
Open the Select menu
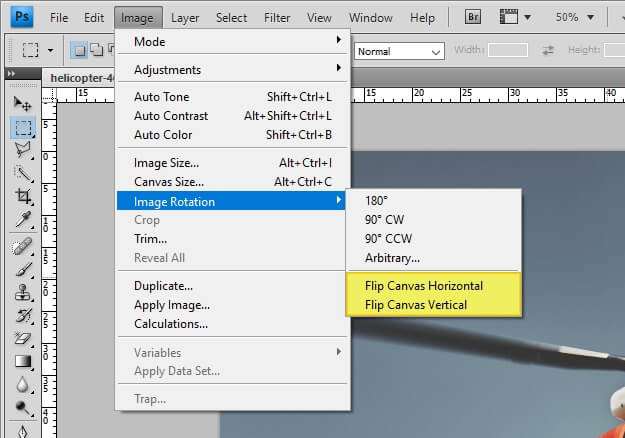[x=232, y=18]
